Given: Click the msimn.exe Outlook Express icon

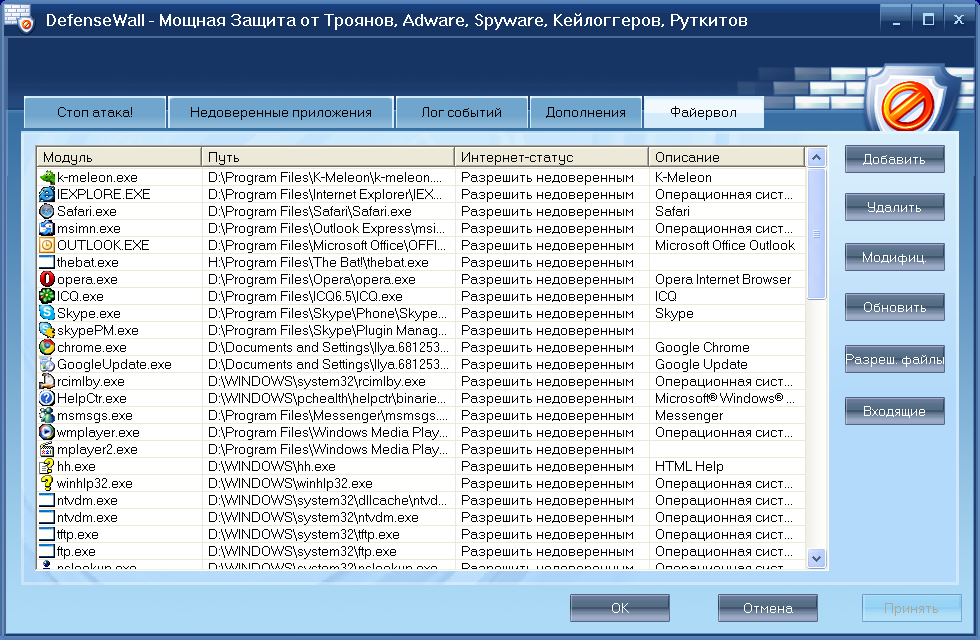Looking at the screenshot, I should pos(47,228).
